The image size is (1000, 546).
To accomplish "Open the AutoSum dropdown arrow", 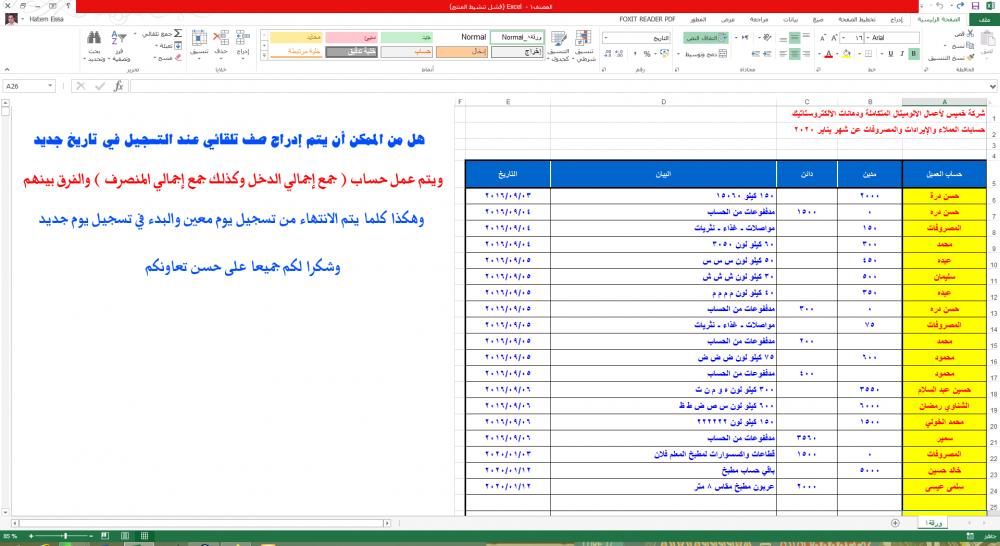I will 135,33.
